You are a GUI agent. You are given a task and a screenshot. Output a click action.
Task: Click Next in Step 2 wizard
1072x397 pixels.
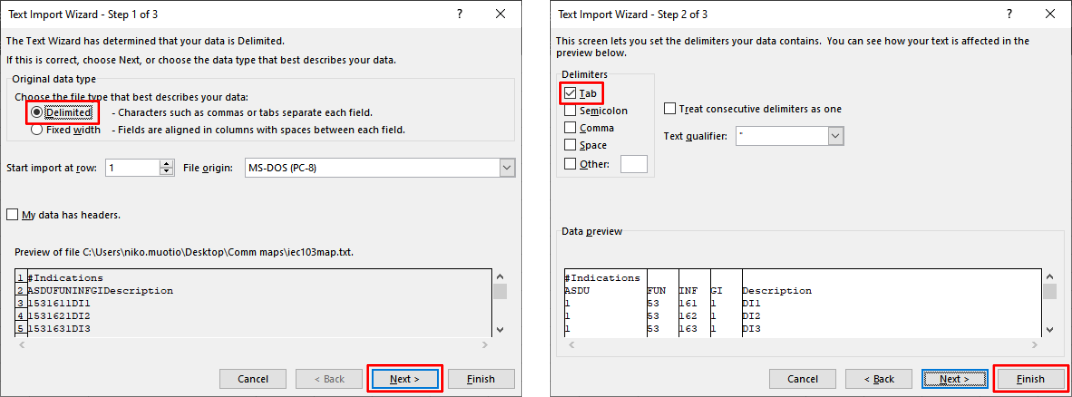[x=954, y=379]
